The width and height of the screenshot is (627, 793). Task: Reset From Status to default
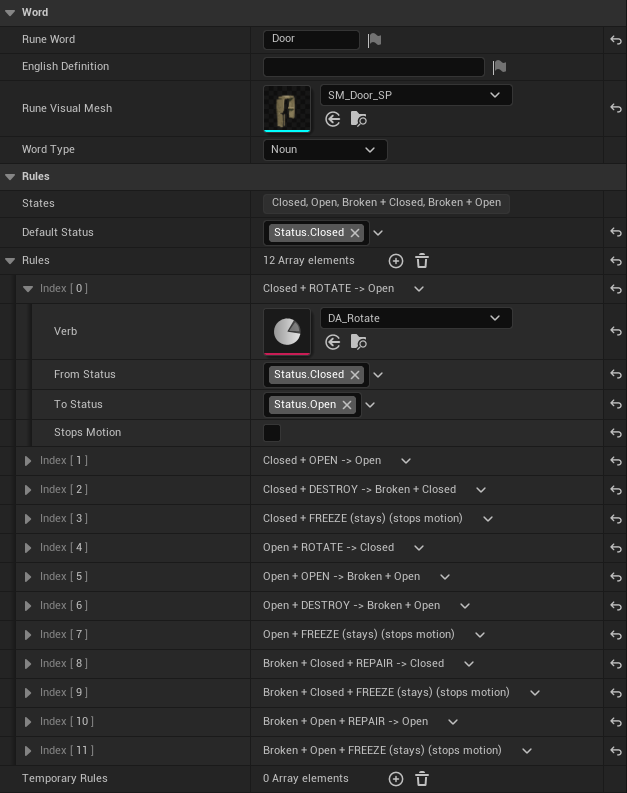click(615, 374)
